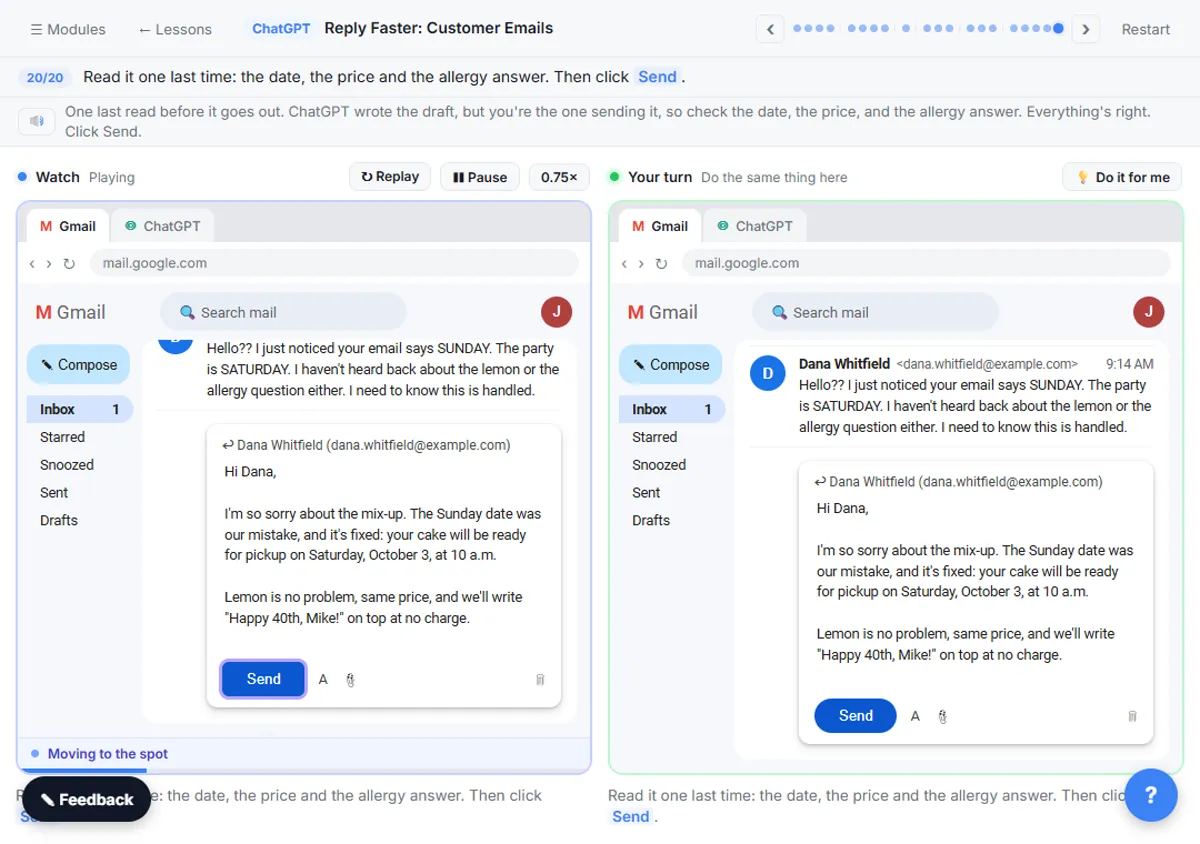Screen dimensions: 1200x844
Task: Open Snoozed folder in Watch Gmail
Action: pyautogui.click(x=67, y=465)
